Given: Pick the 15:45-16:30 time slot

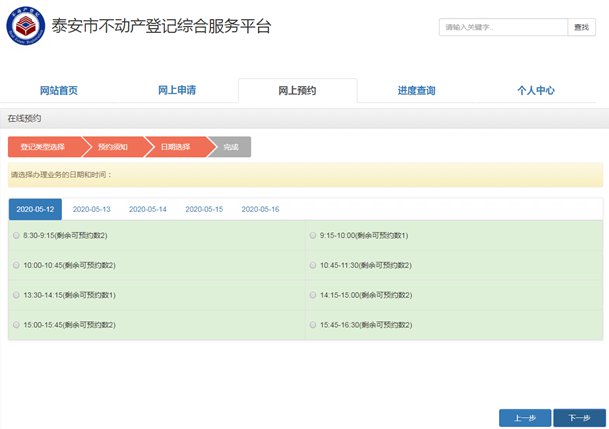Looking at the screenshot, I should point(313,325).
